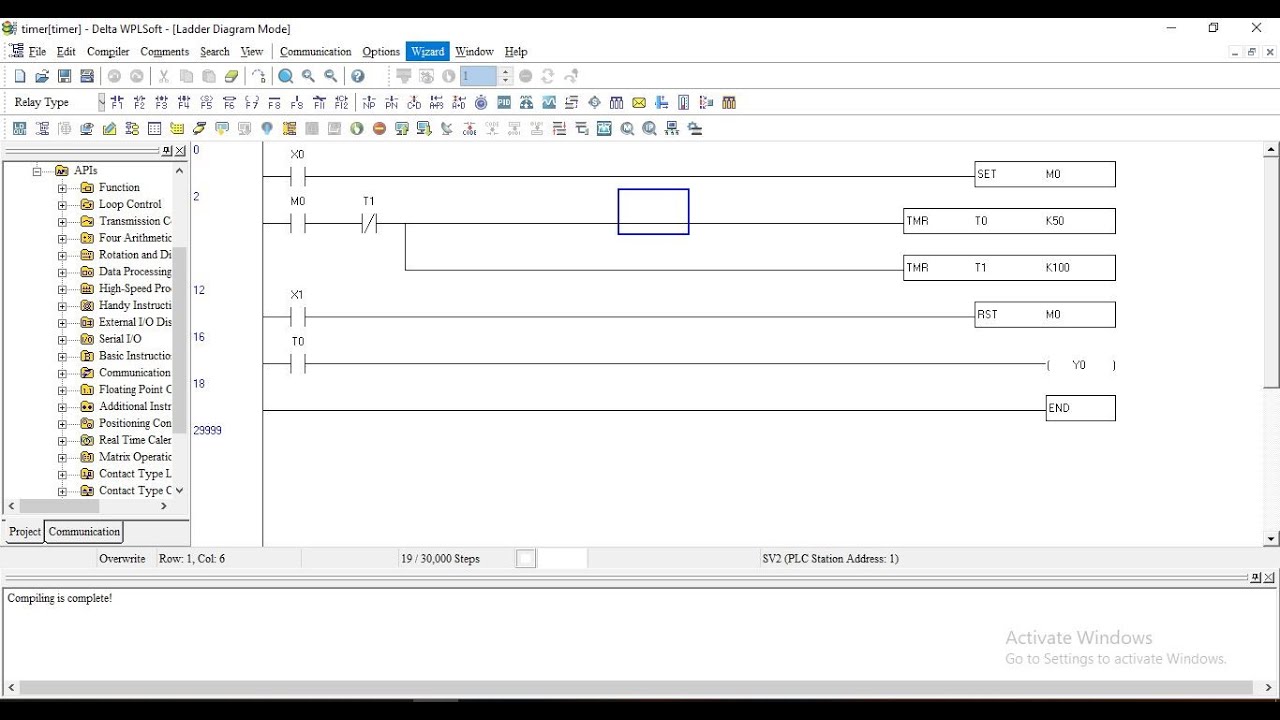Draw horizontal line F8

274,102
